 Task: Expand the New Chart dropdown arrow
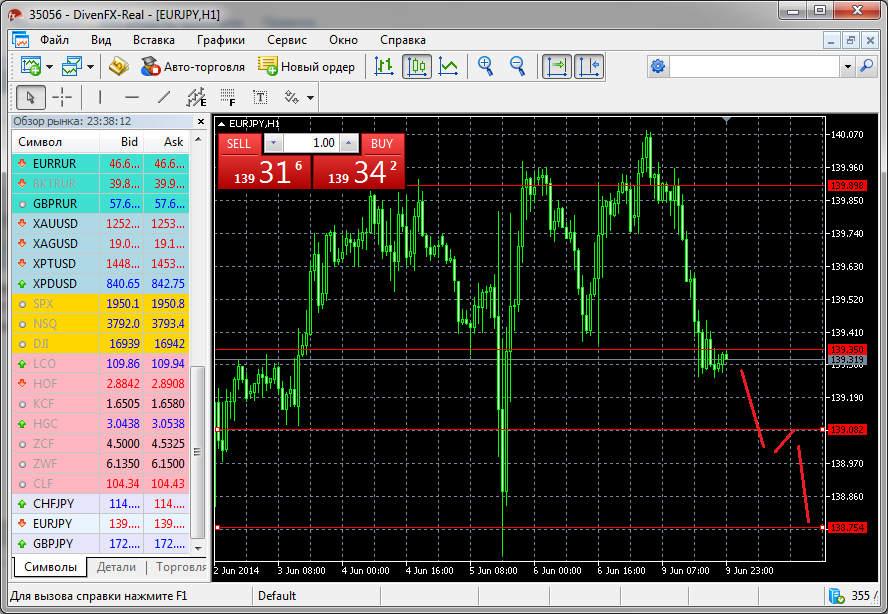point(49,67)
